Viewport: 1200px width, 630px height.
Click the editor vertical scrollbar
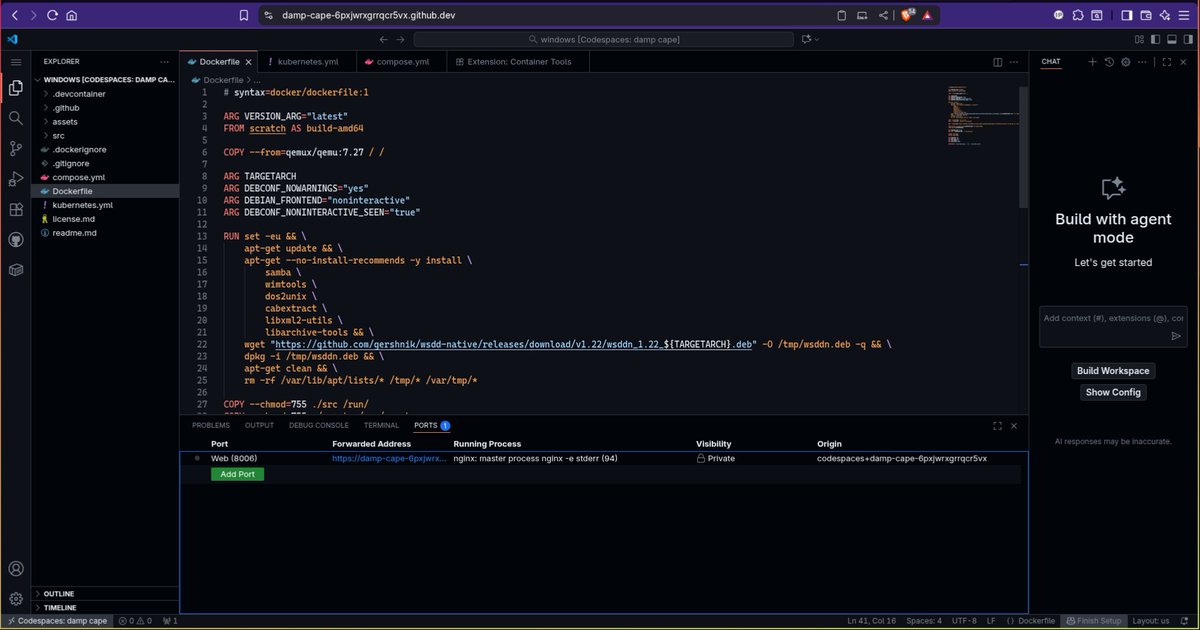click(1023, 146)
